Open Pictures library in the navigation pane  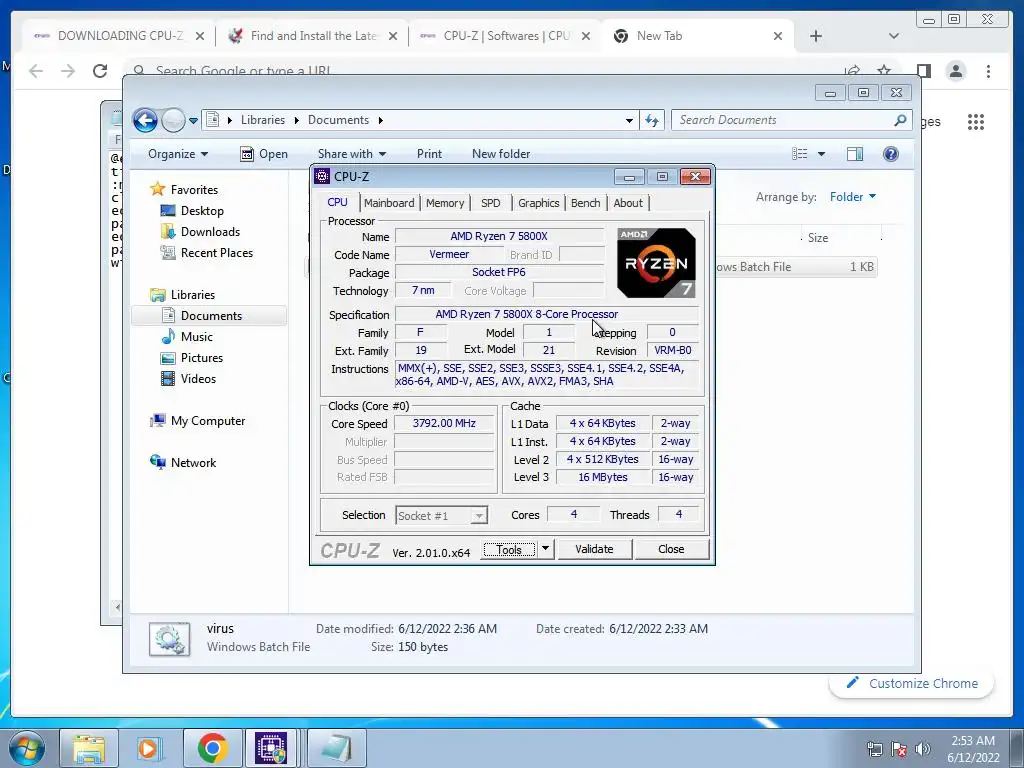pyautogui.click(x=202, y=358)
